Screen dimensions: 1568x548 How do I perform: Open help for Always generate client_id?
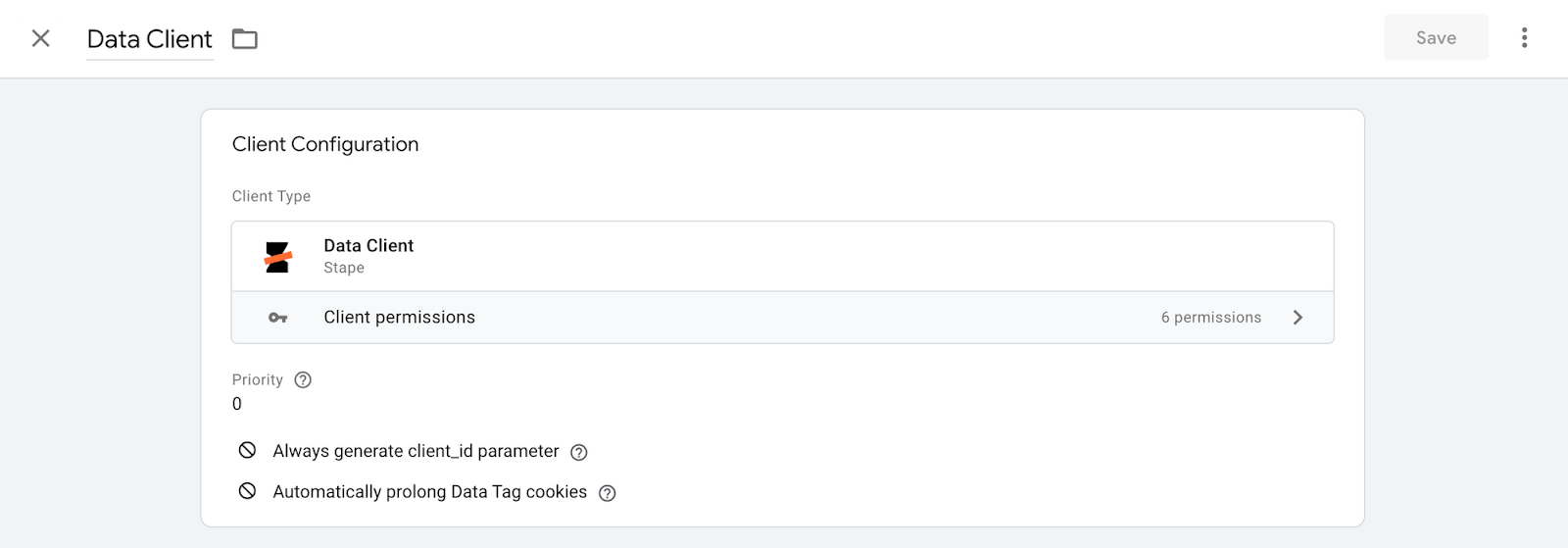pos(579,452)
